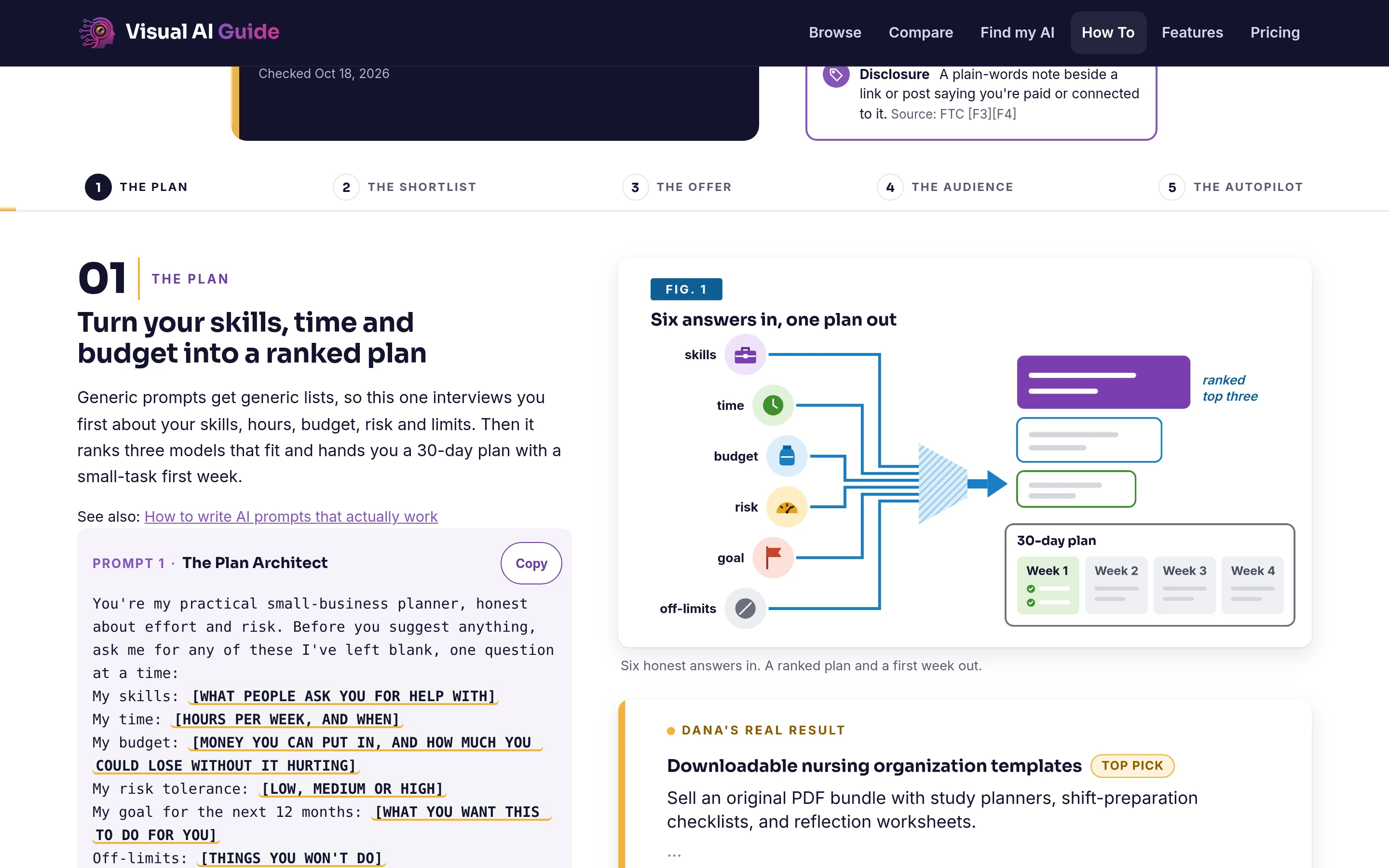Click placeholder 'LOW, MEDIUM OR HIGH'
This screenshot has height=868, width=1389.
point(353,789)
